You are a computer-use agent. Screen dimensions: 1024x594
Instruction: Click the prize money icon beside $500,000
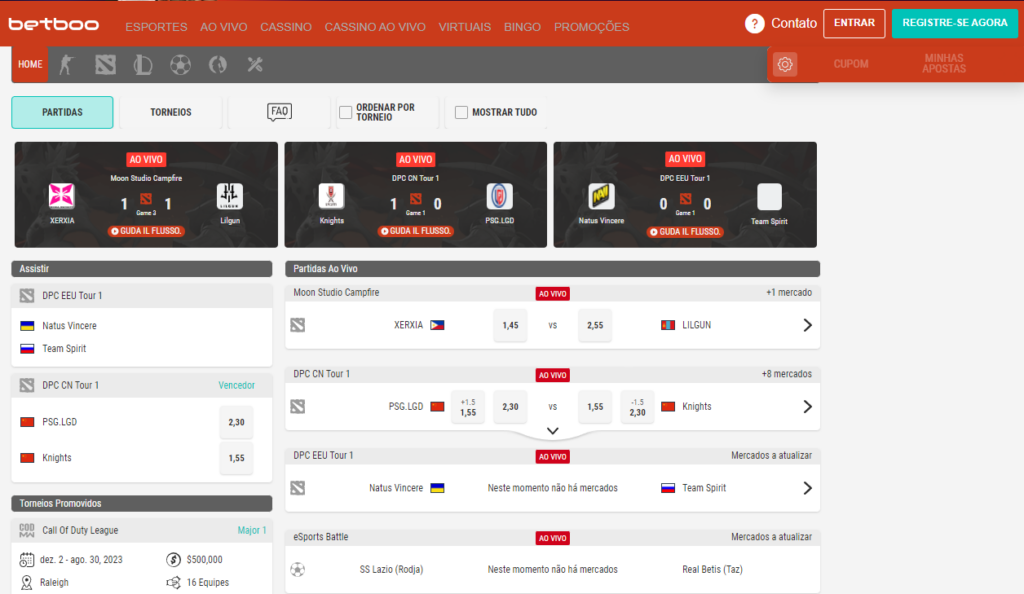173,559
